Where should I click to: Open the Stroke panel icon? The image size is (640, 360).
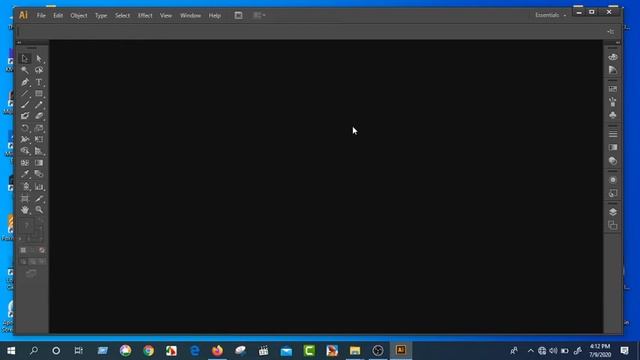click(613, 134)
